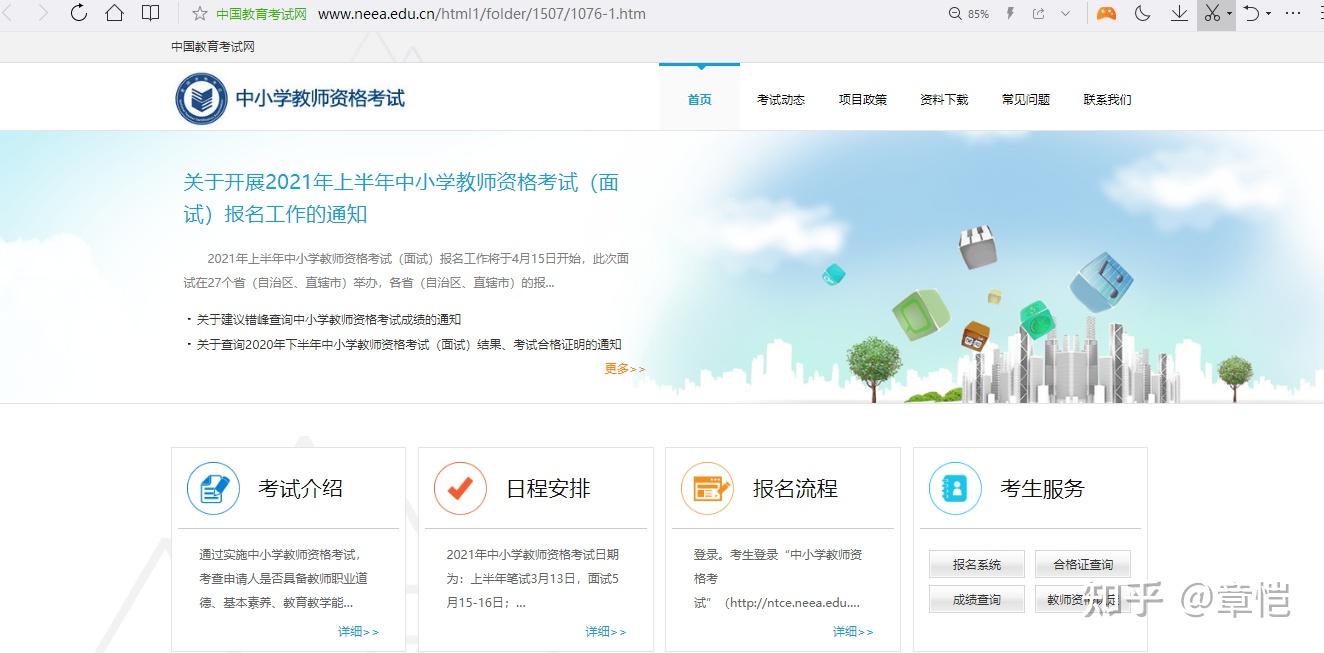The height and width of the screenshot is (653, 1324).
Task: Expand the address bar chevron dropdown
Action: [x=1066, y=14]
